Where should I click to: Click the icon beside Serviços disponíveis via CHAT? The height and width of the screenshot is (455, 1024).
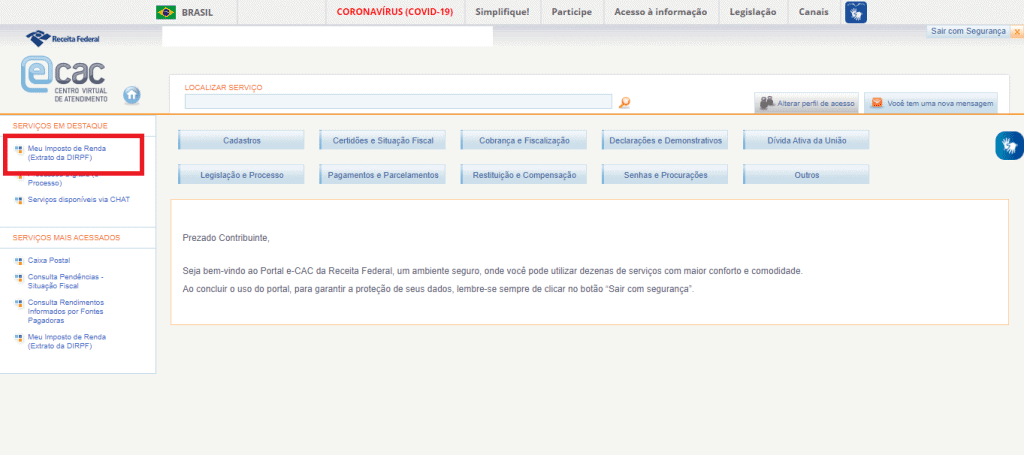pyautogui.click(x=18, y=200)
